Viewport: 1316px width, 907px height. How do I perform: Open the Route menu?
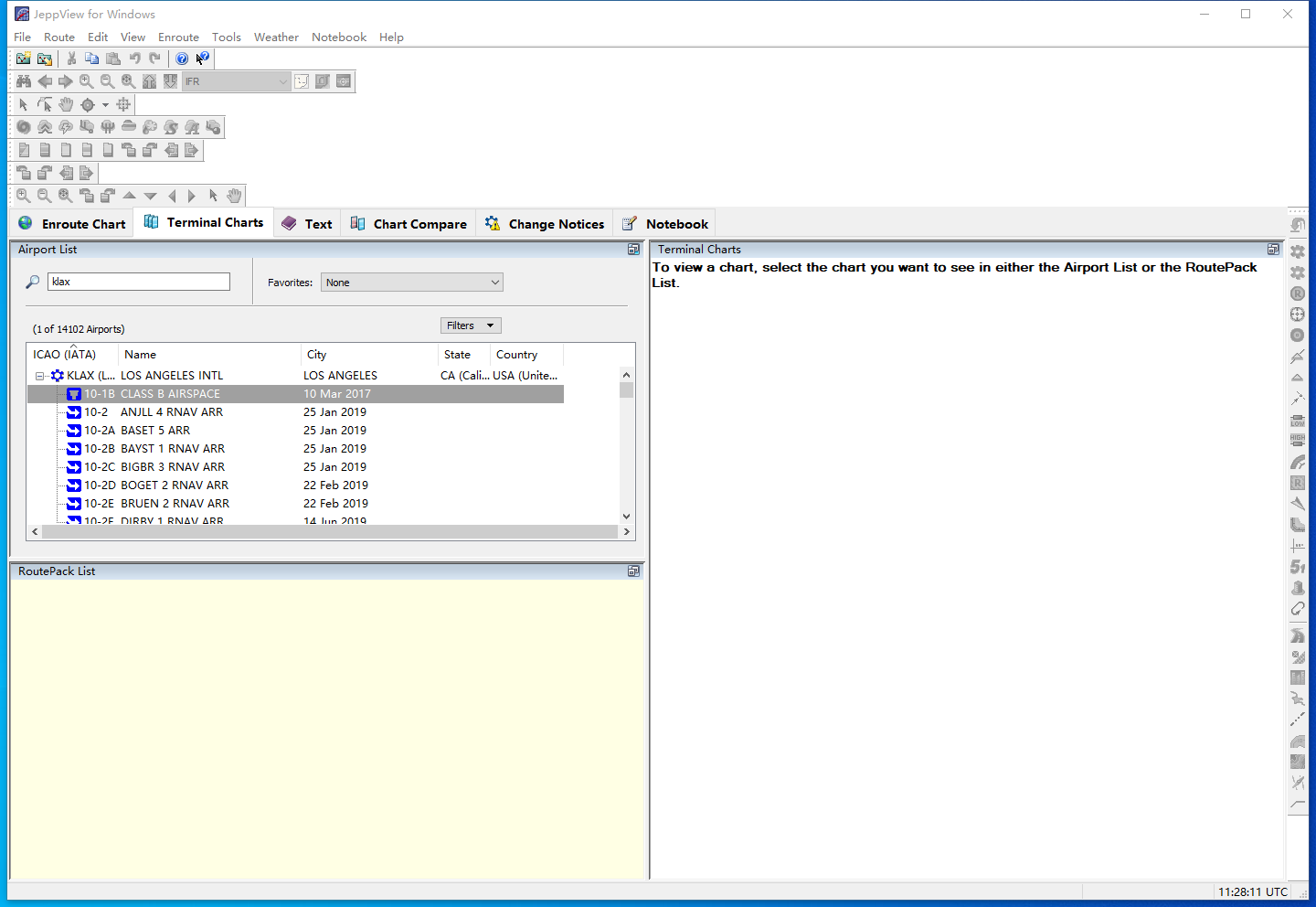[x=59, y=37]
